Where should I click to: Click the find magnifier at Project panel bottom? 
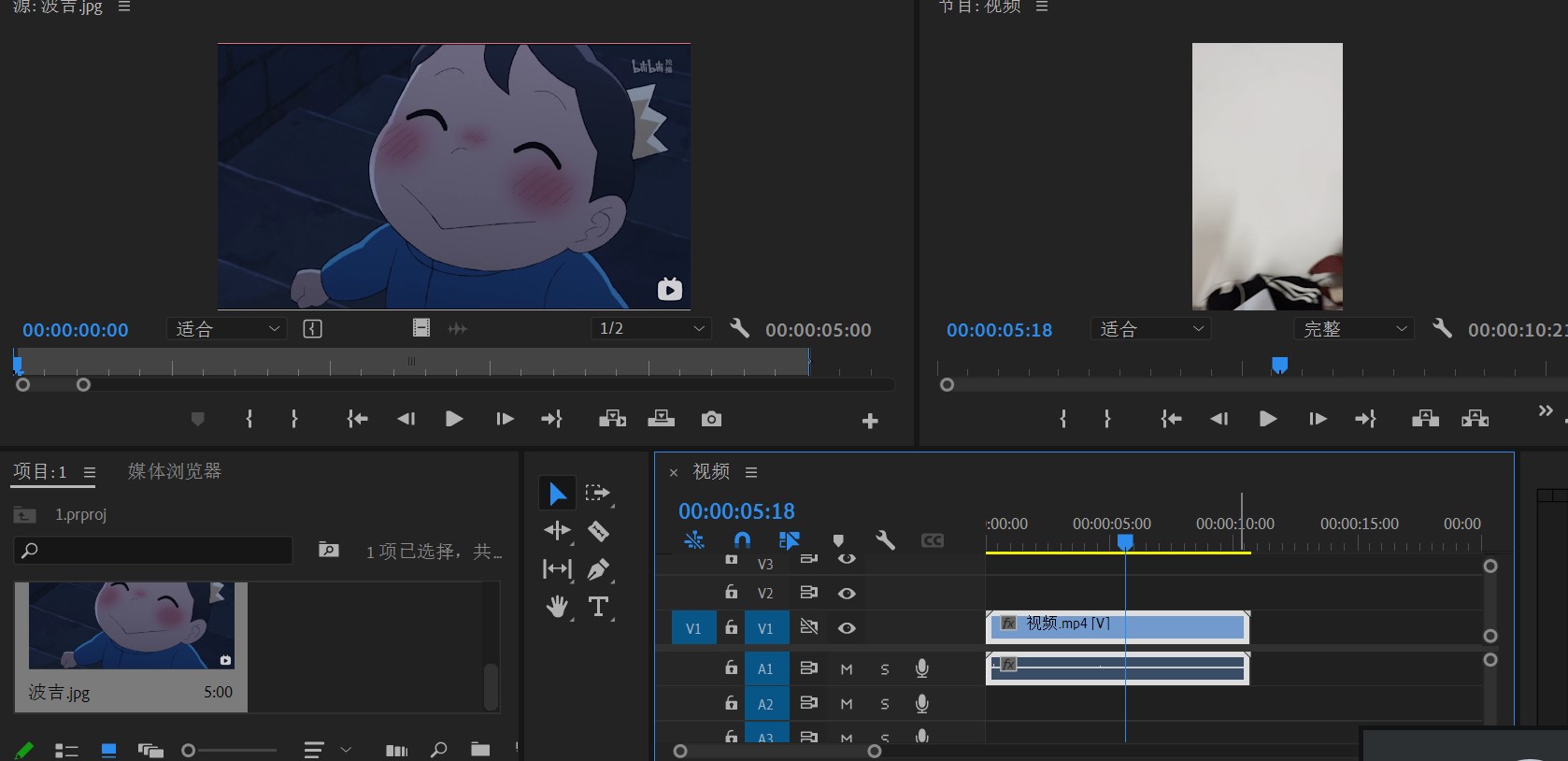(x=438, y=750)
